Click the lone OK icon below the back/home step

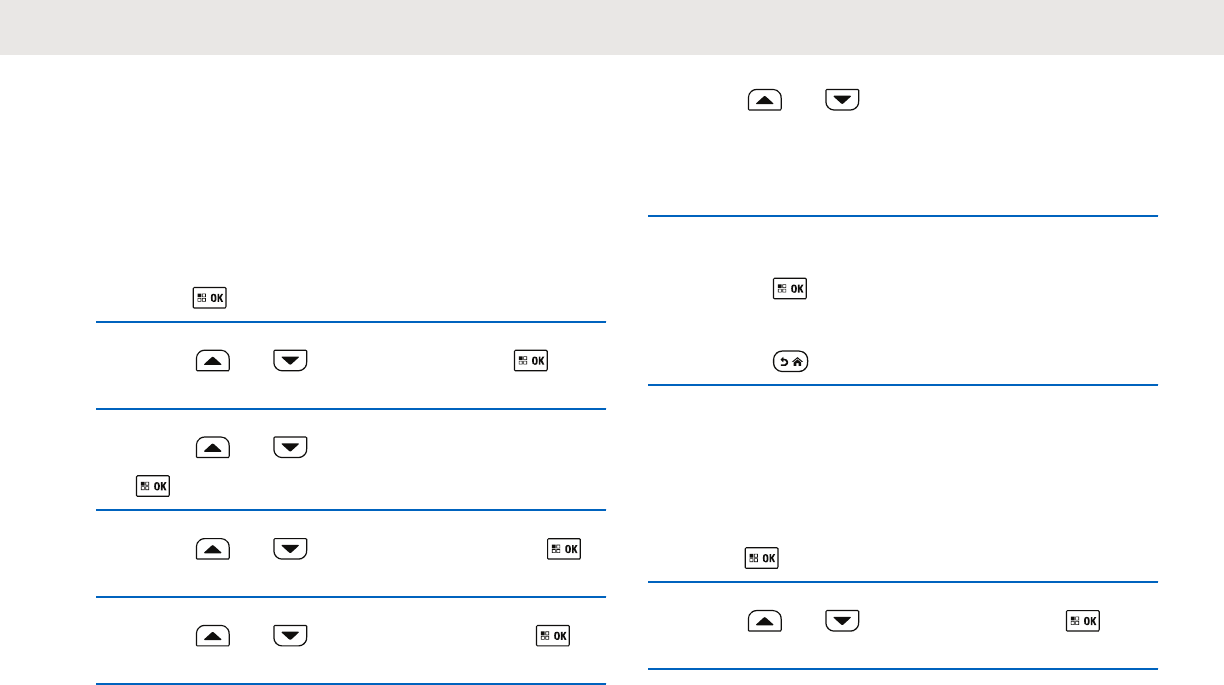pos(761,558)
